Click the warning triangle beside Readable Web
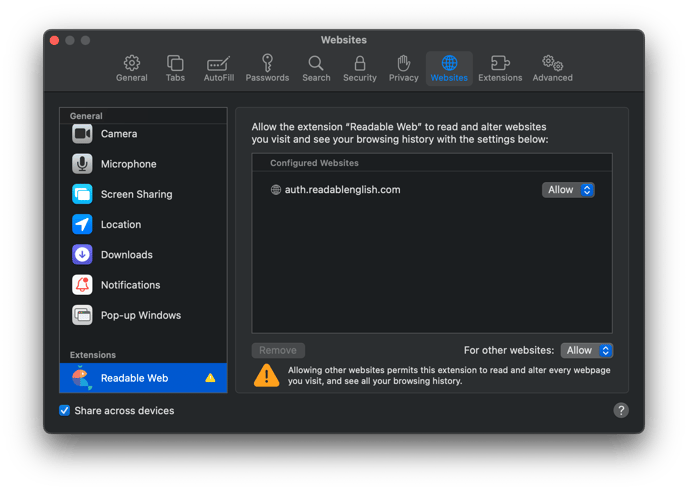This screenshot has height=491, width=688. pyautogui.click(x=210, y=378)
